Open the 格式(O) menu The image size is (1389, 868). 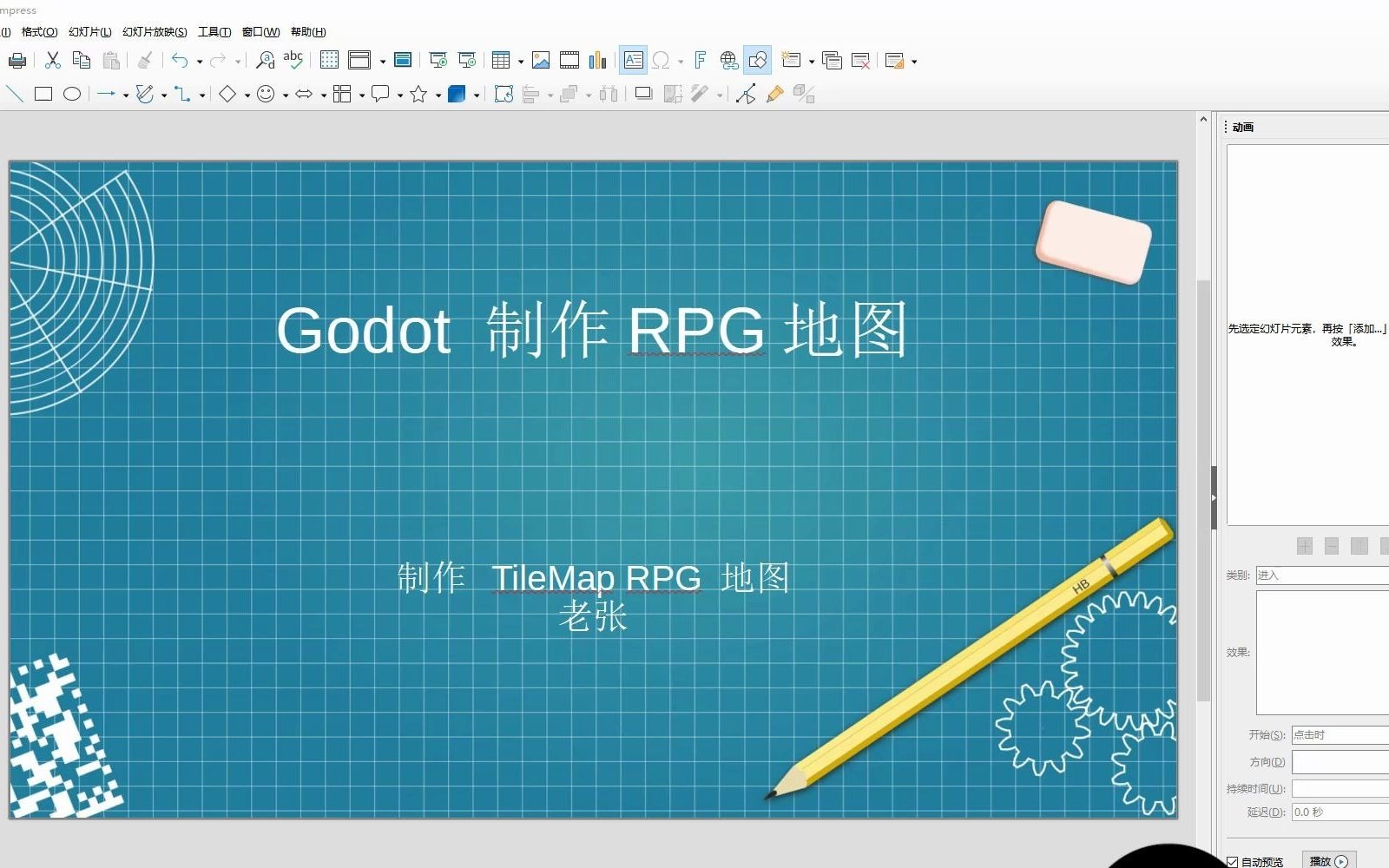point(39,32)
